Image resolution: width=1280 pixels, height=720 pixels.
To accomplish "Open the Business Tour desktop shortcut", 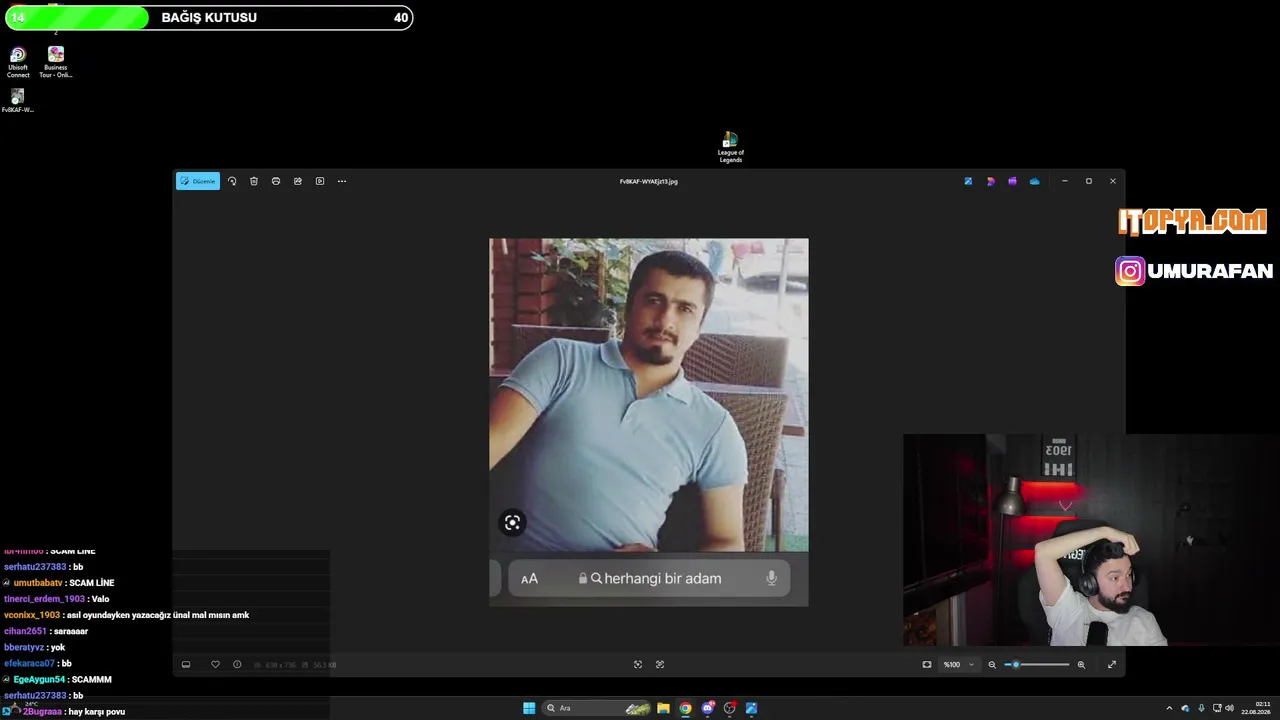I will (x=56, y=62).
